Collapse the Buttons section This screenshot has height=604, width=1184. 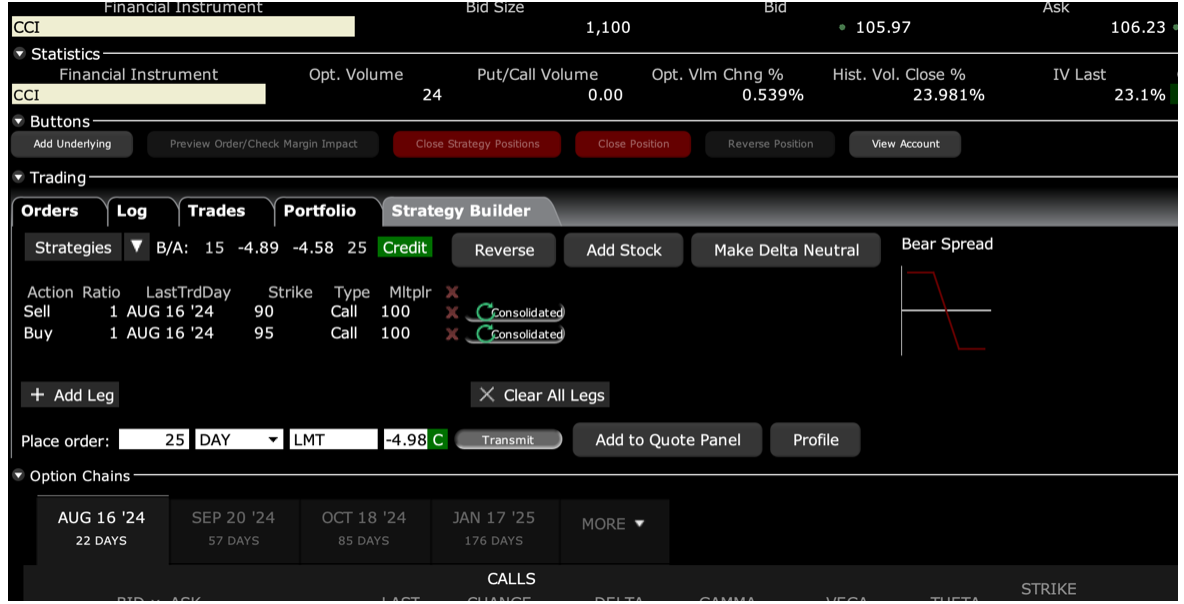point(19,121)
